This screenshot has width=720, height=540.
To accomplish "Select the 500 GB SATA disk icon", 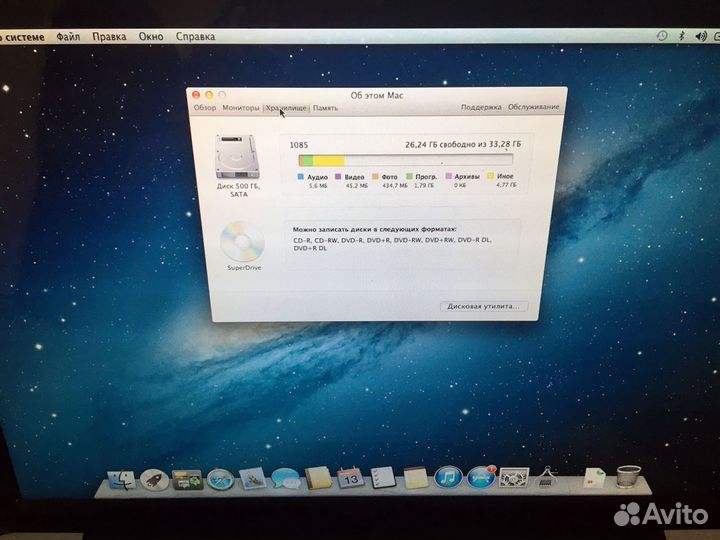I will pos(237,157).
